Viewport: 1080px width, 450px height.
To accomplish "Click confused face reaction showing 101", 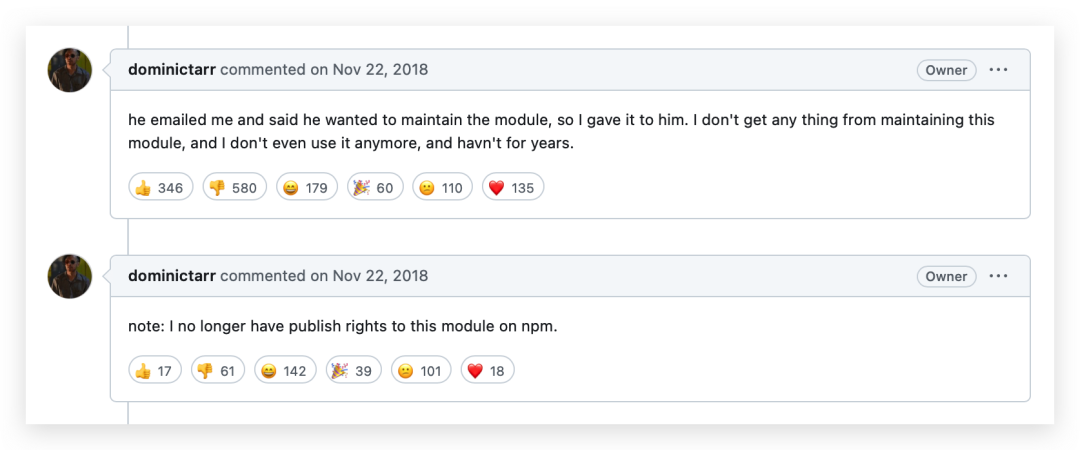I will click(421, 370).
